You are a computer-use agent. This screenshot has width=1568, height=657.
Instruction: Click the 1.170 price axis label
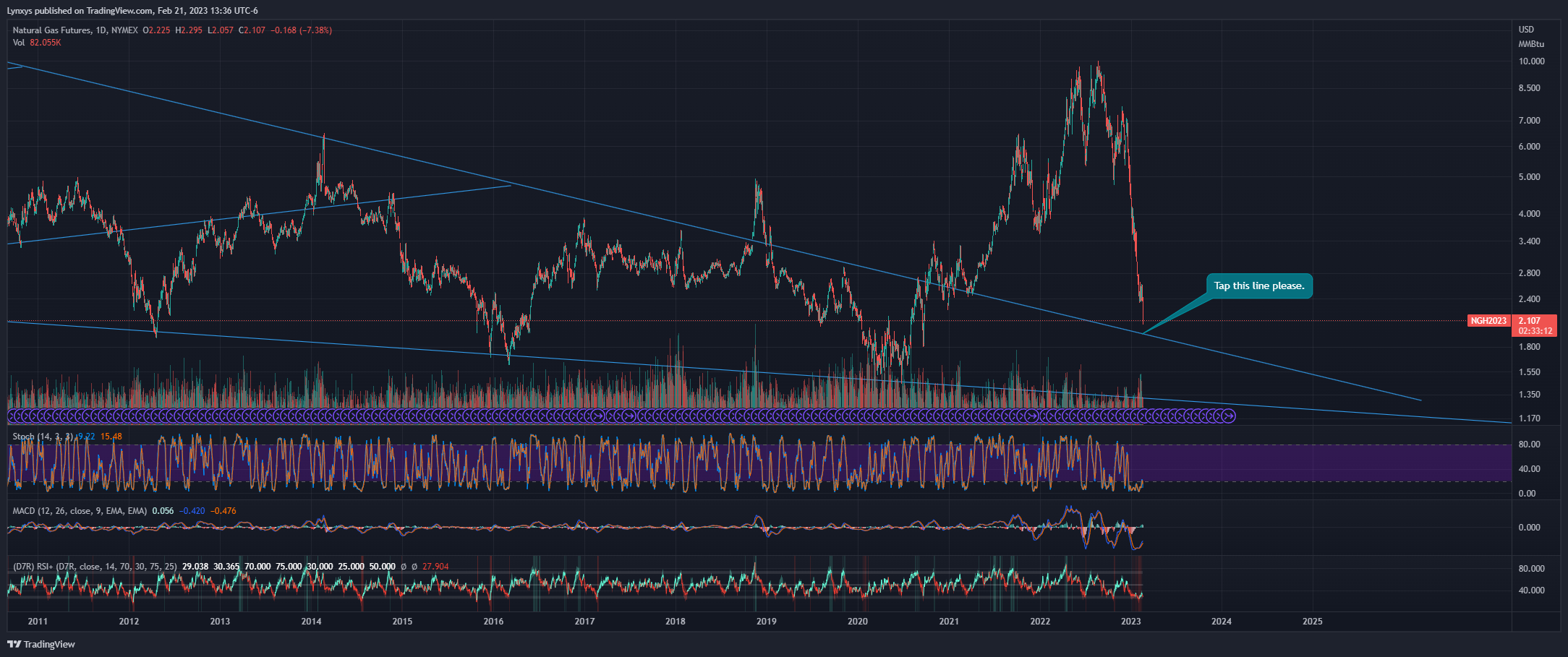coord(1530,418)
